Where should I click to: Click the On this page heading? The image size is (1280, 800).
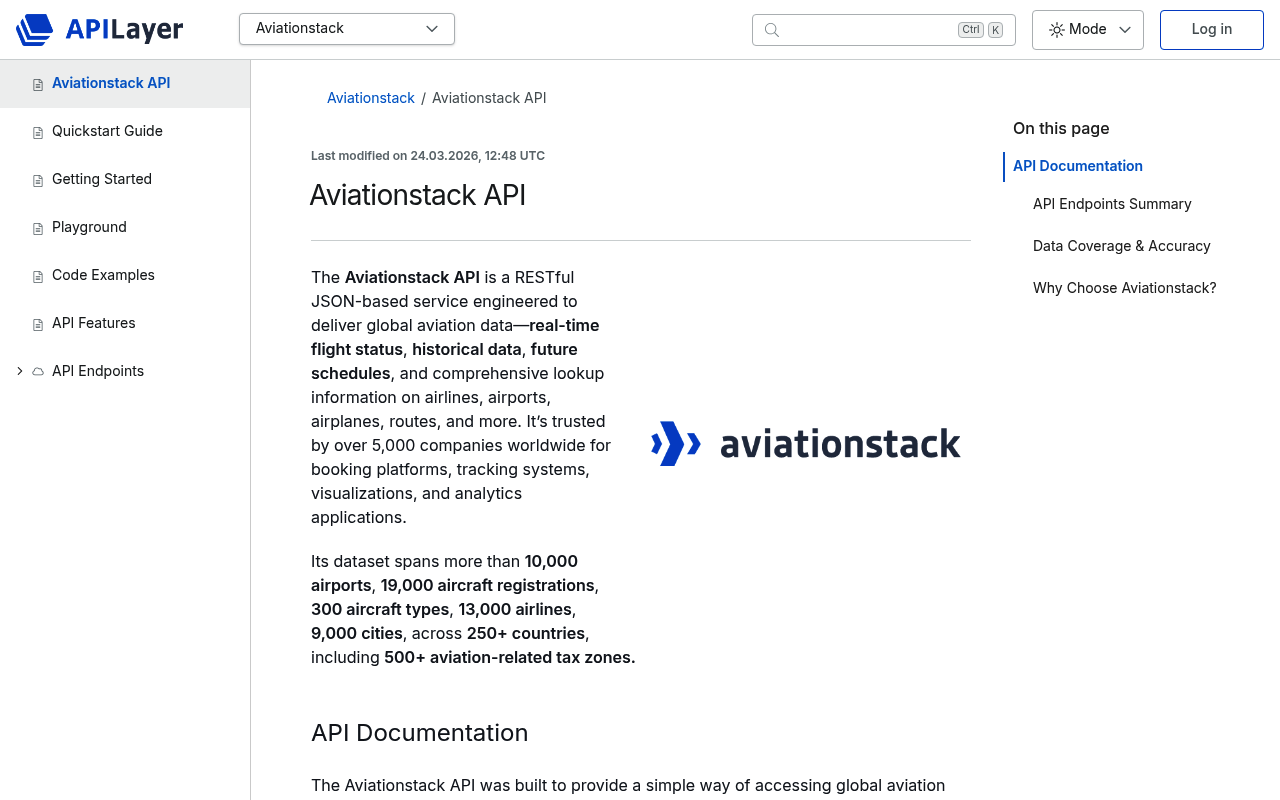(x=1061, y=128)
